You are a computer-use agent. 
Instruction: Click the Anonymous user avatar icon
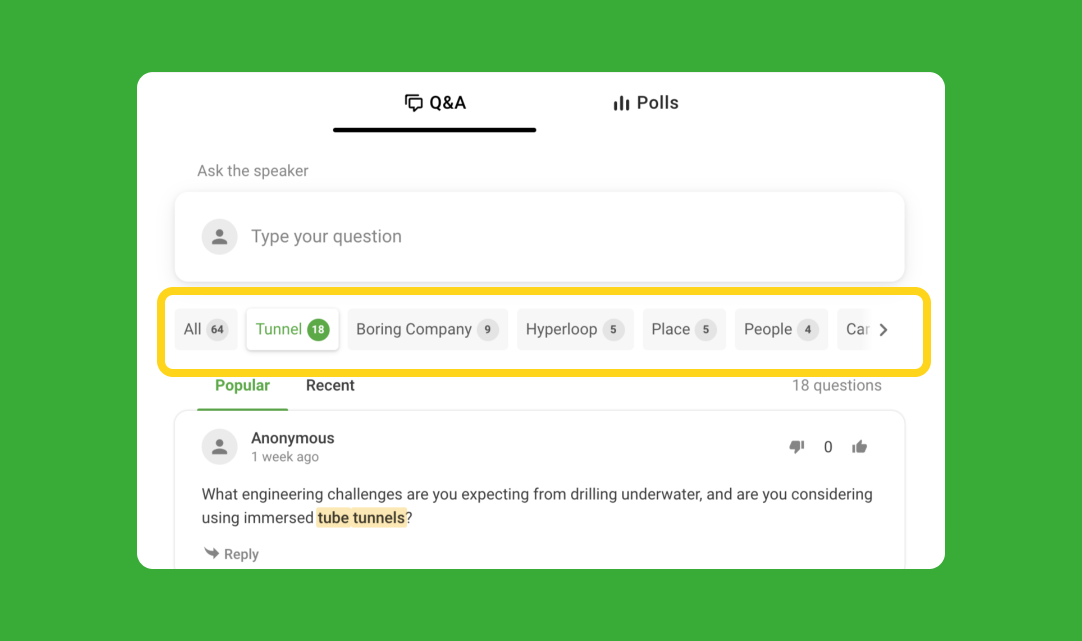coord(219,446)
